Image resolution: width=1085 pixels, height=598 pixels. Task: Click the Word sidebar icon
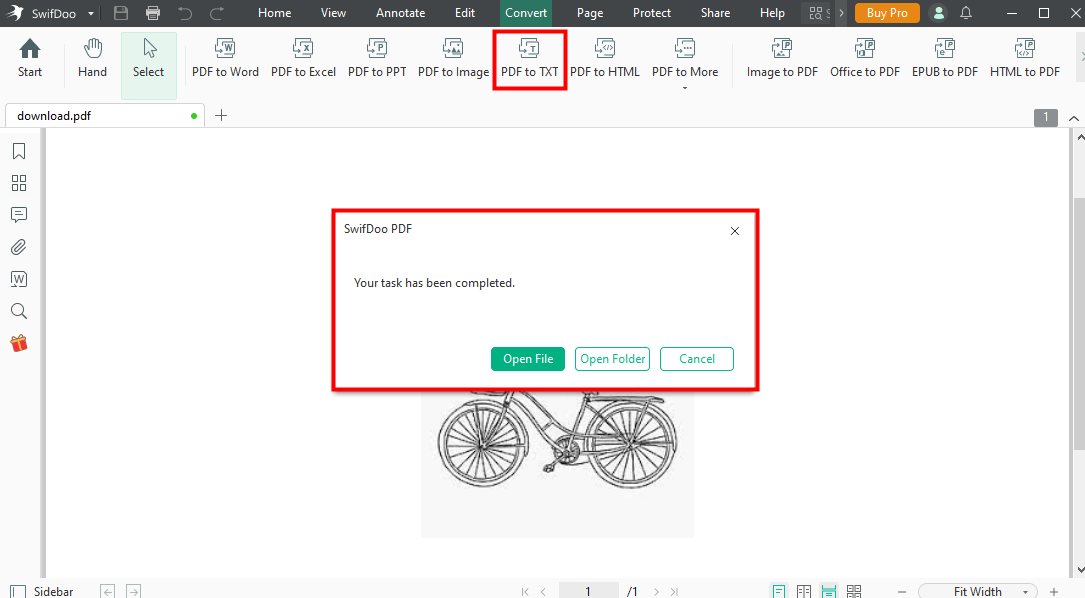point(19,279)
